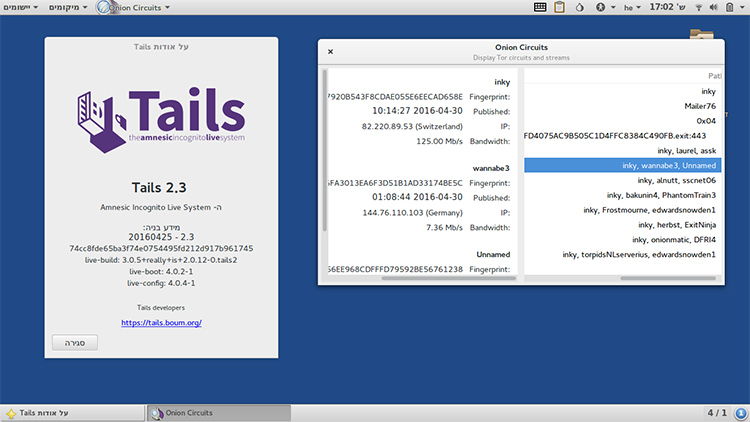Viewport: 750px width, 422px height.
Task: Open the clock showing 17:02
Action: (667, 7)
